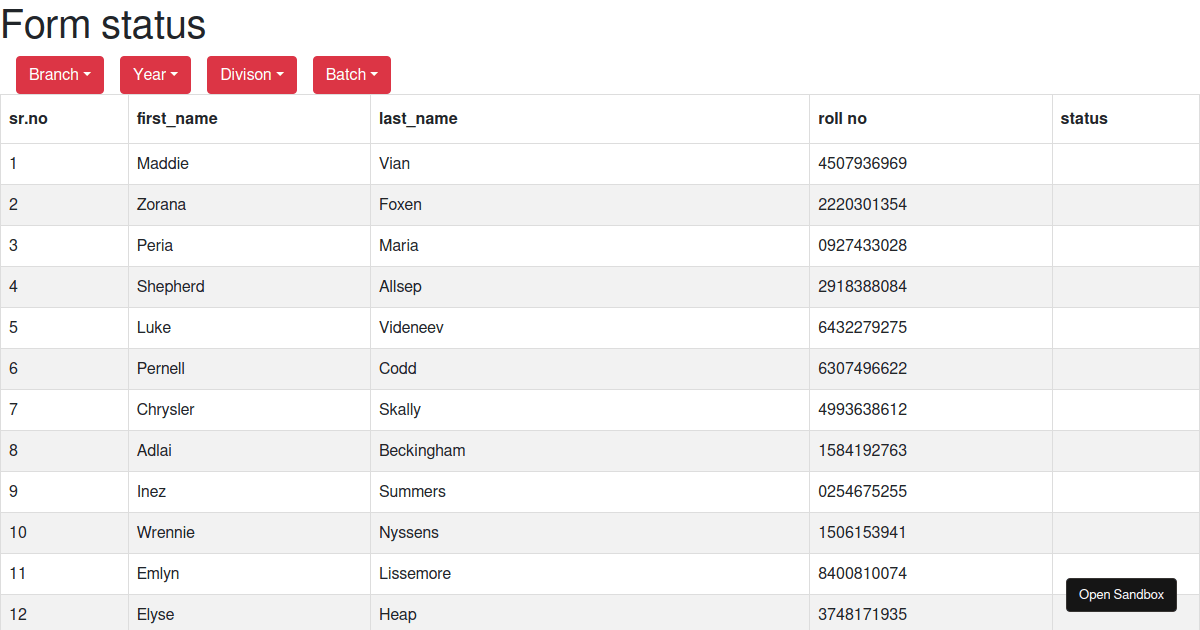Click the Form status heading
1200x630 pixels.
coord(102,25)
